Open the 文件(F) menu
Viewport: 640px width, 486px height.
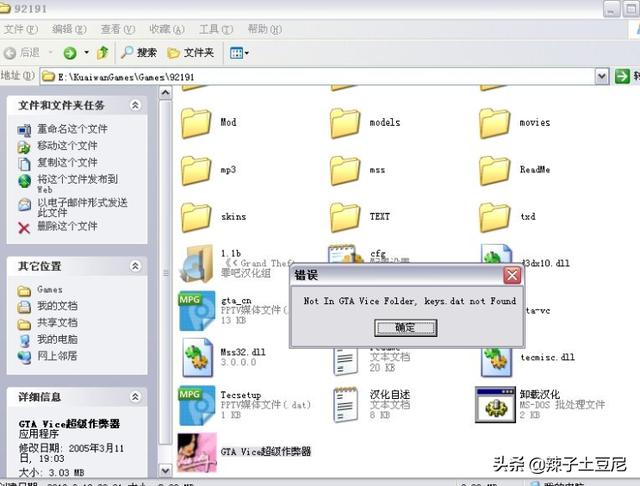tap(20, 29)
